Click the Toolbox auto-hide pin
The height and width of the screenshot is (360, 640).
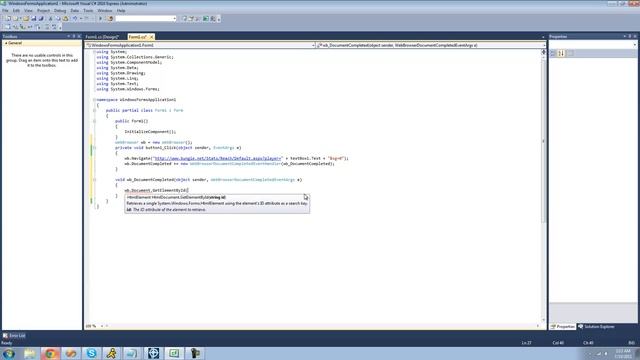pyautogui.click(x=74, y=36)
